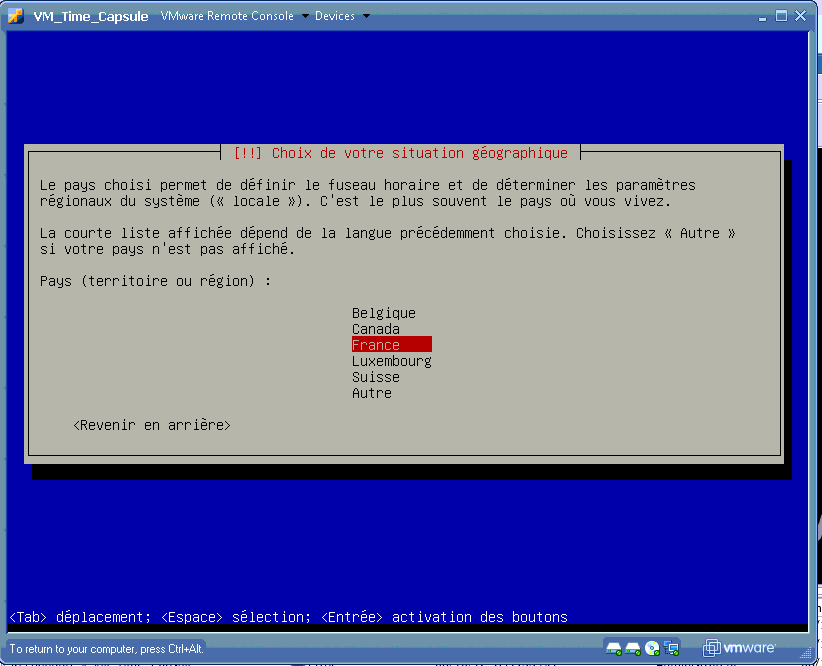This screenshot has width=822, height=666.
Task: Click the CD/DVD drive status icon
Action: coord(652,649)
